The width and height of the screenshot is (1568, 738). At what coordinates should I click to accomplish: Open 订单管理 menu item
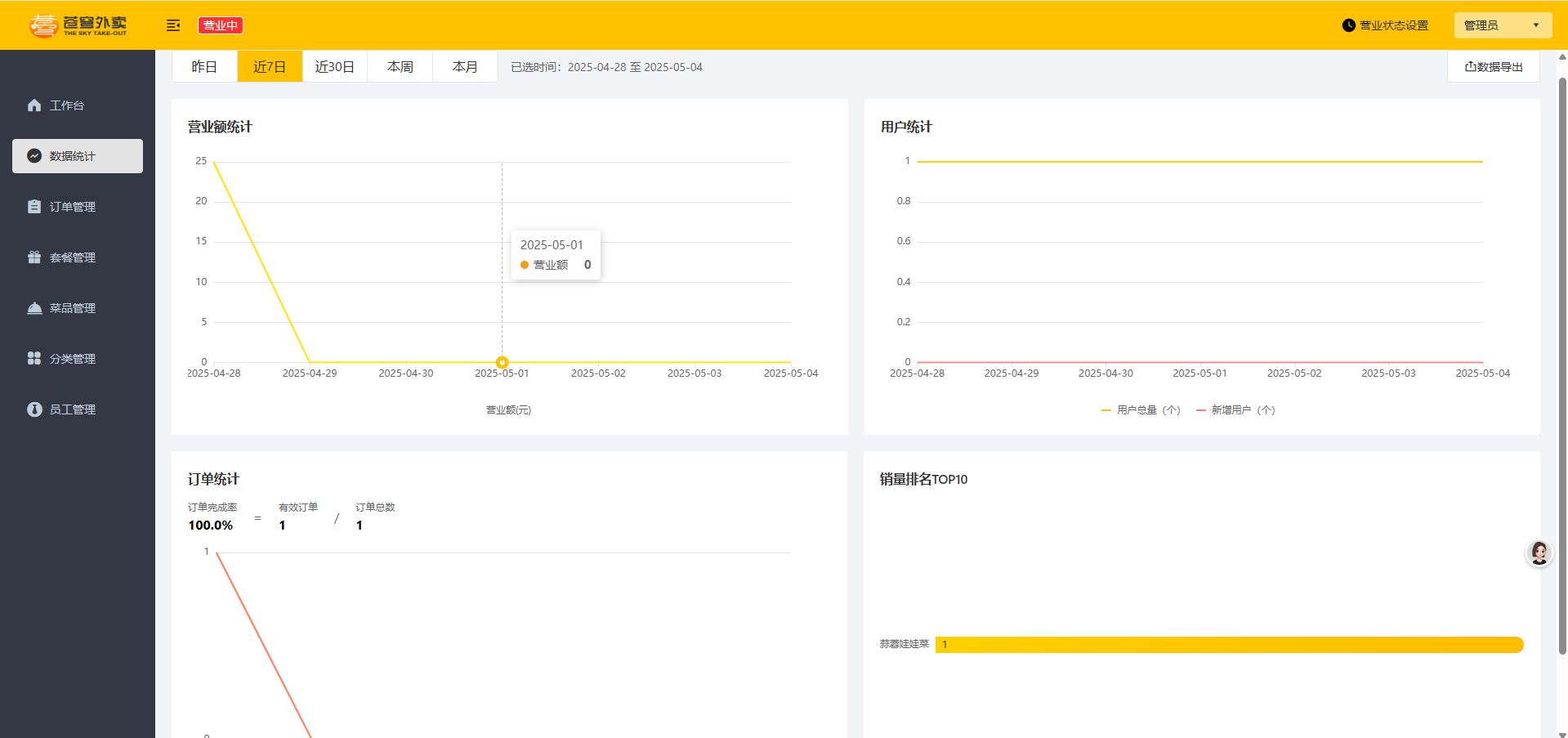click(x=78, y=207)
